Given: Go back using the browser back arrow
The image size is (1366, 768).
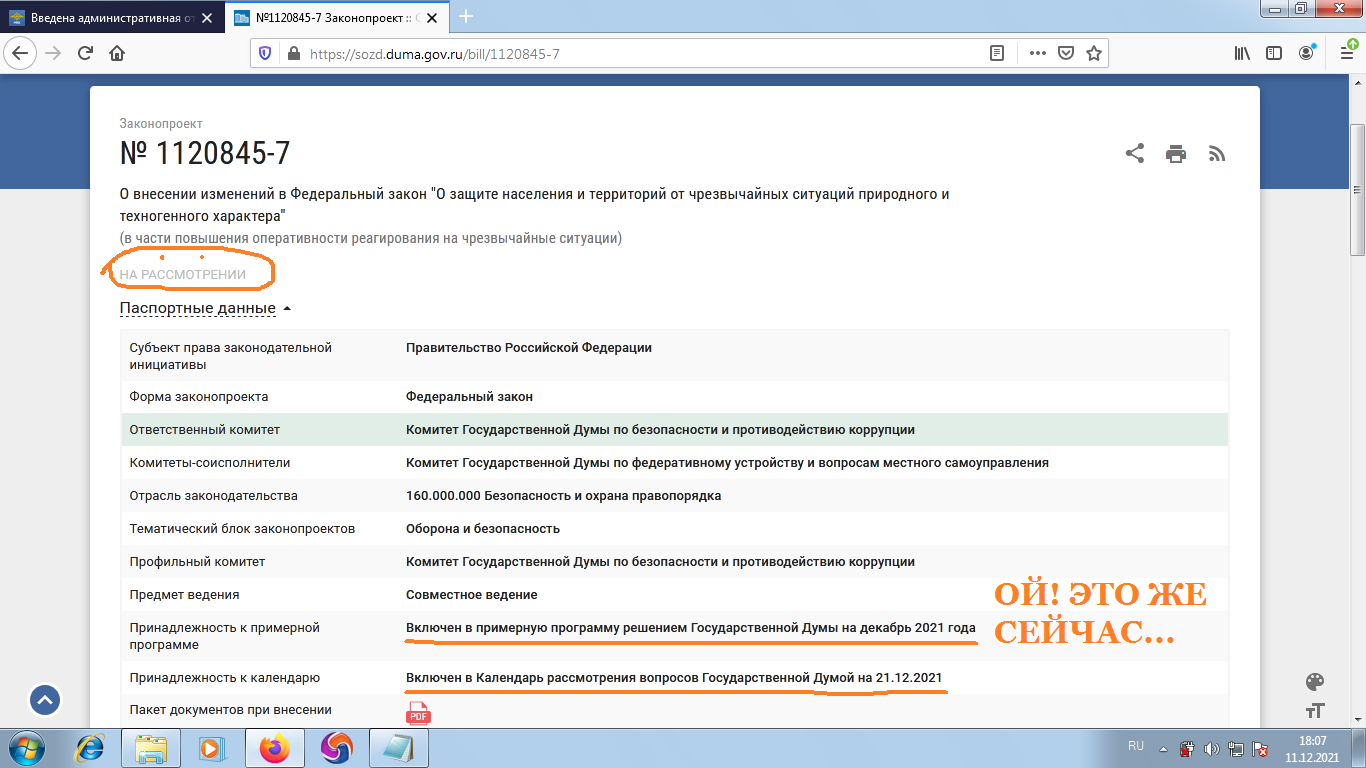Looking at the screenshot, I should 21,53.
